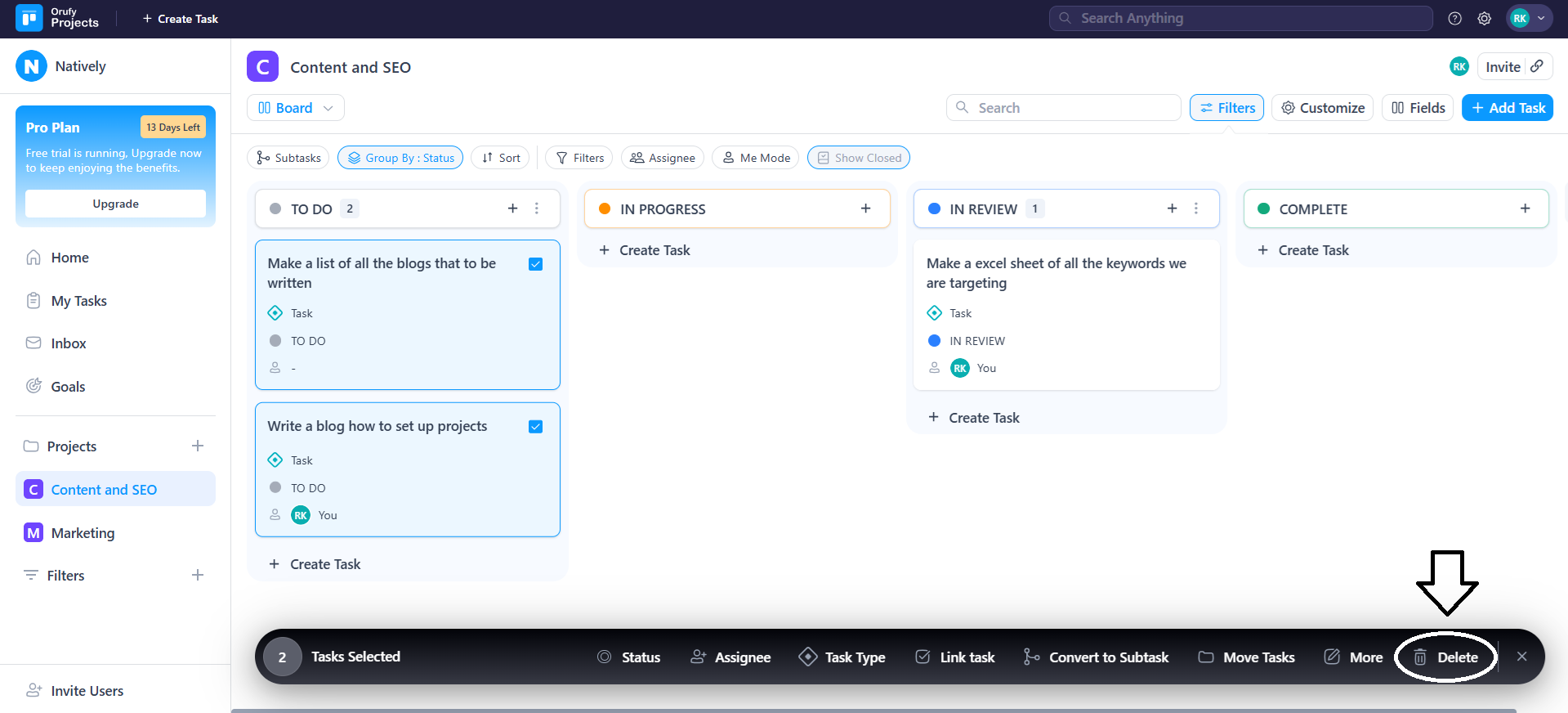Image resolution: width=1568 pixels, height=713 pixels.
Task: Toggle Me Mode filter
Action: pyautogui.click(x=756, y=158)
